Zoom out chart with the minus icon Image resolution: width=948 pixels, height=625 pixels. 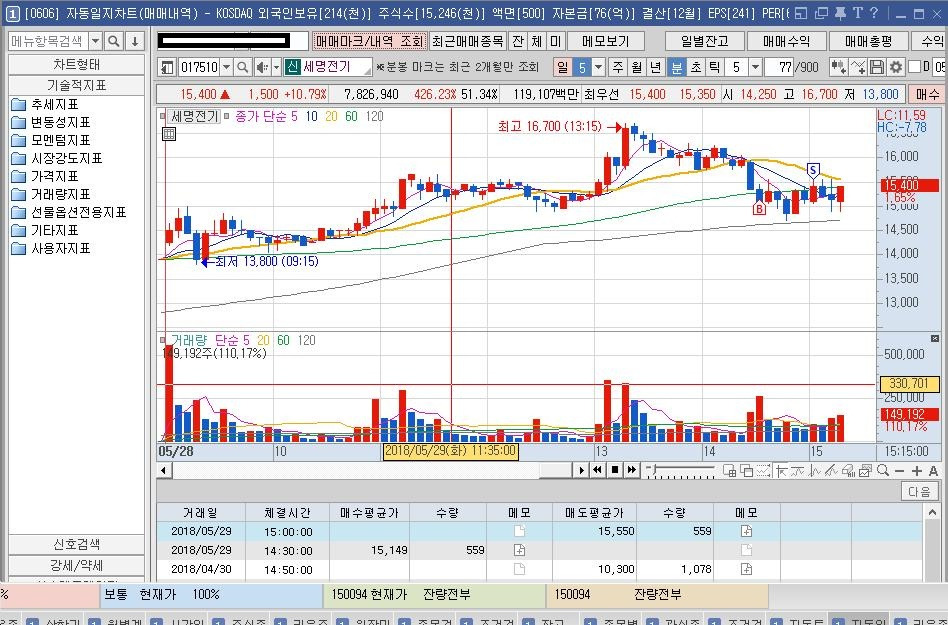click(x=900, y=471)
